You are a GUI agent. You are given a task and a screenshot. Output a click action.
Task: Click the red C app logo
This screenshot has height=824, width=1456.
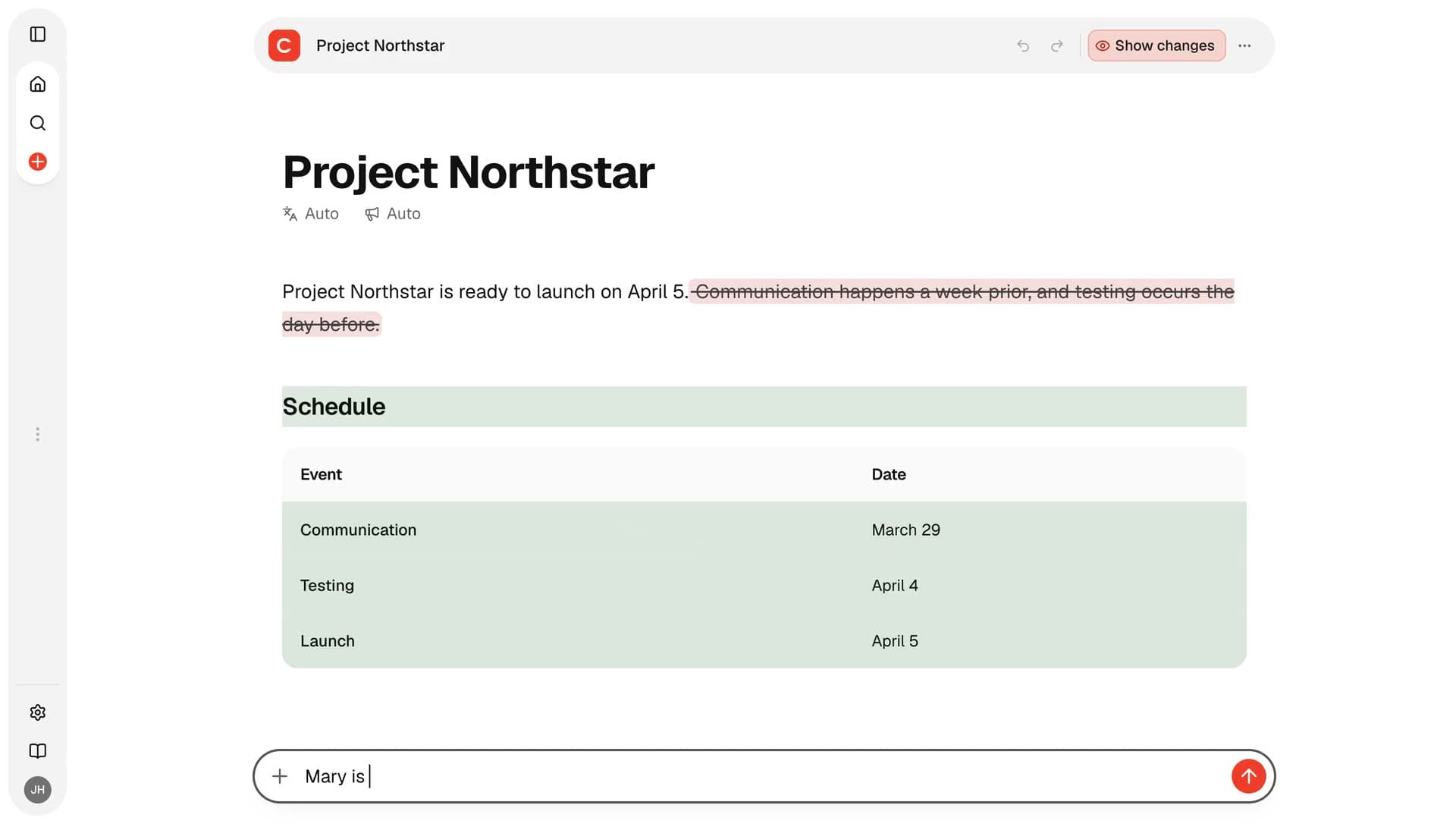(284, 46)
